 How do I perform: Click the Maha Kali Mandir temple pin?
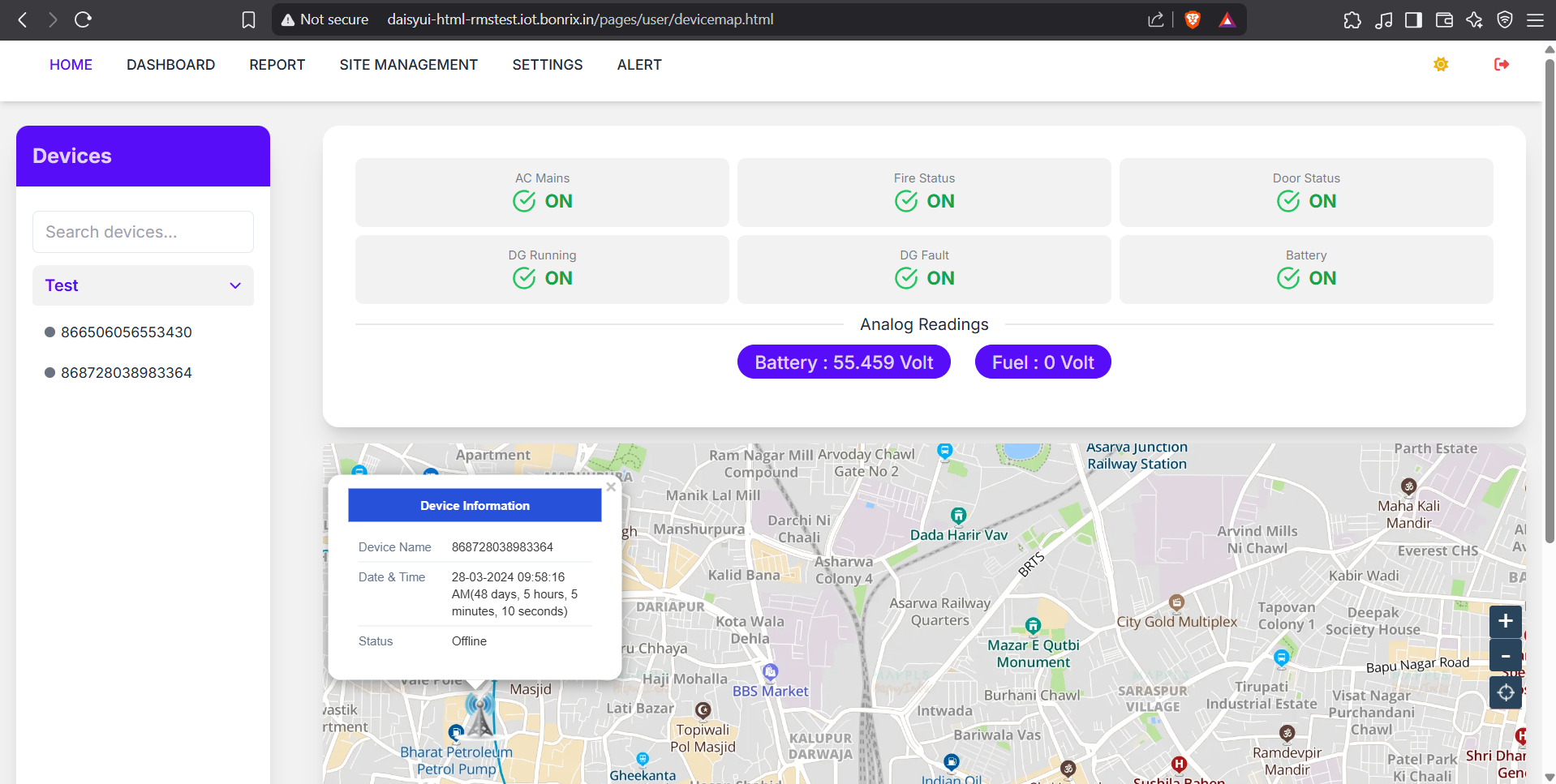[1408, 486]
